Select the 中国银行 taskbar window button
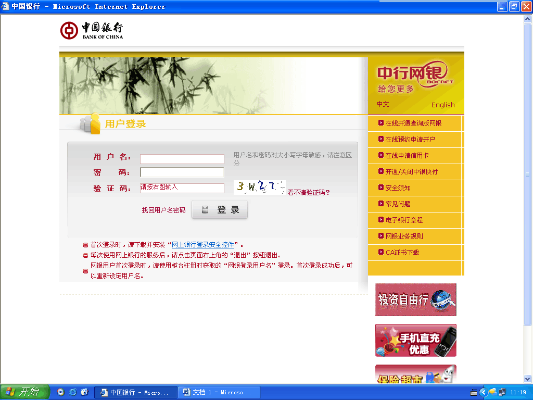 click(x=136, y=392)
